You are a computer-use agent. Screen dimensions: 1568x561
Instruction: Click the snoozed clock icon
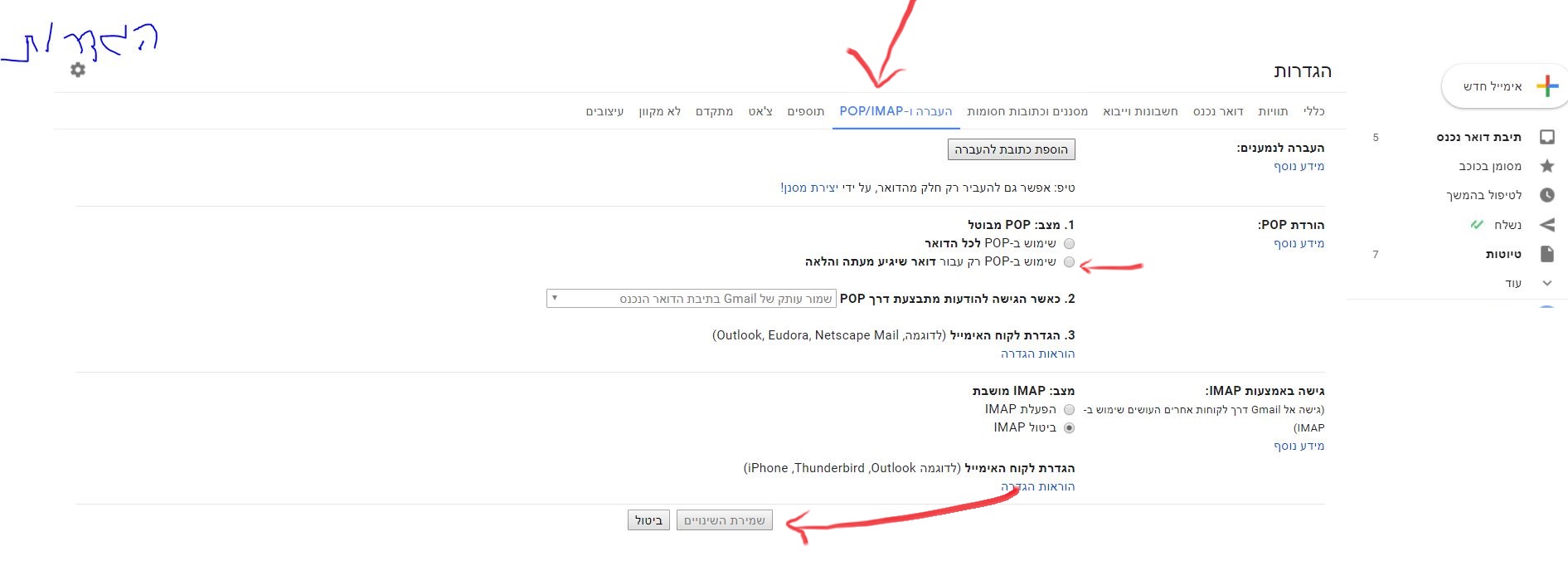1547,195
